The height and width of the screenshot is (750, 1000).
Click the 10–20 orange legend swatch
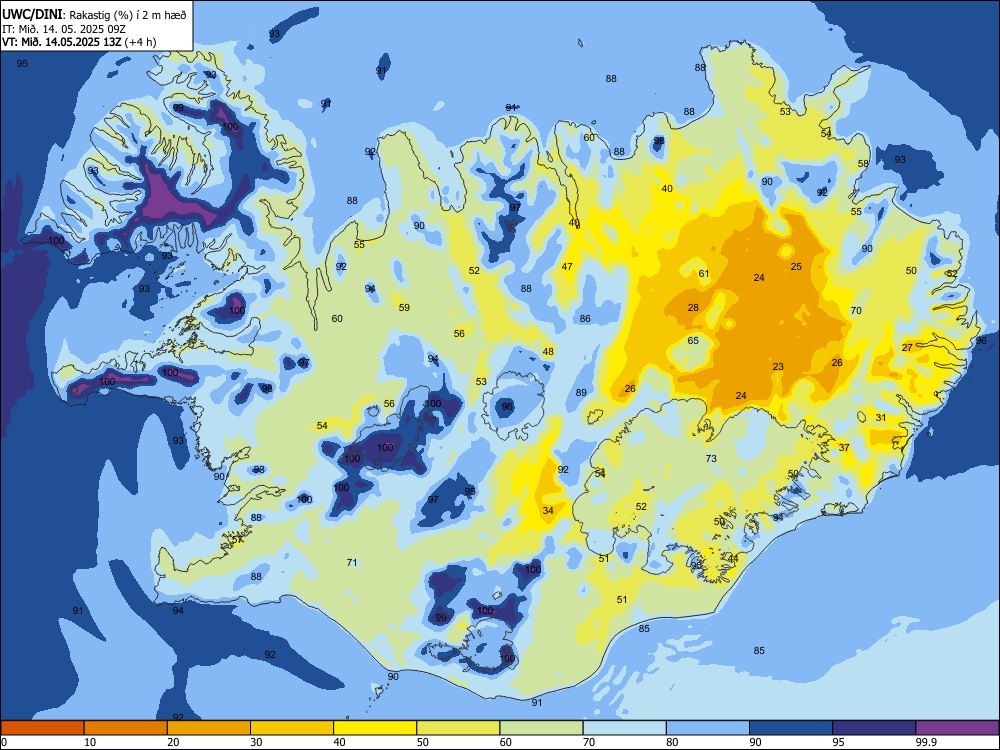point(126,728)
